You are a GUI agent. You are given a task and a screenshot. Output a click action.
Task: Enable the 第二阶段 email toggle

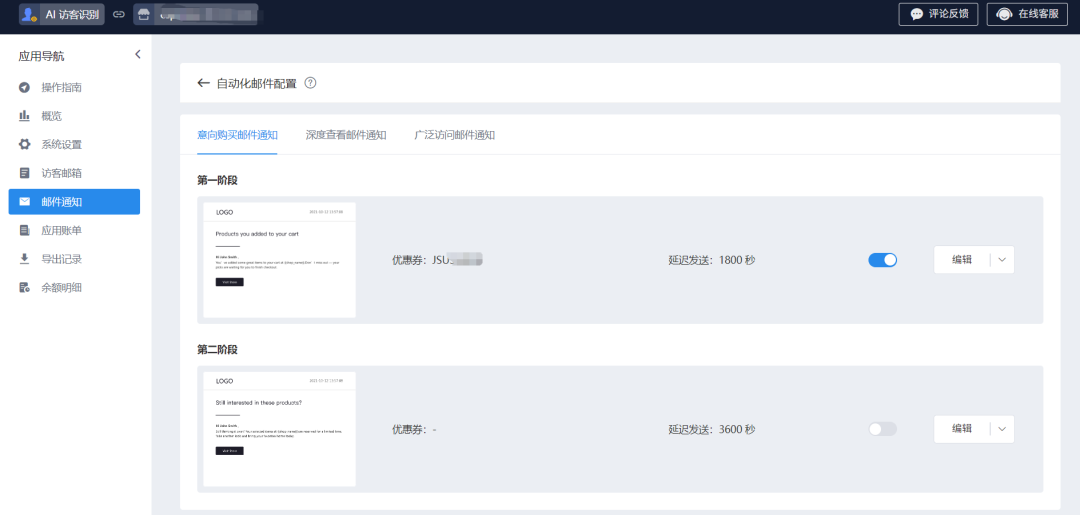point(882,429)
